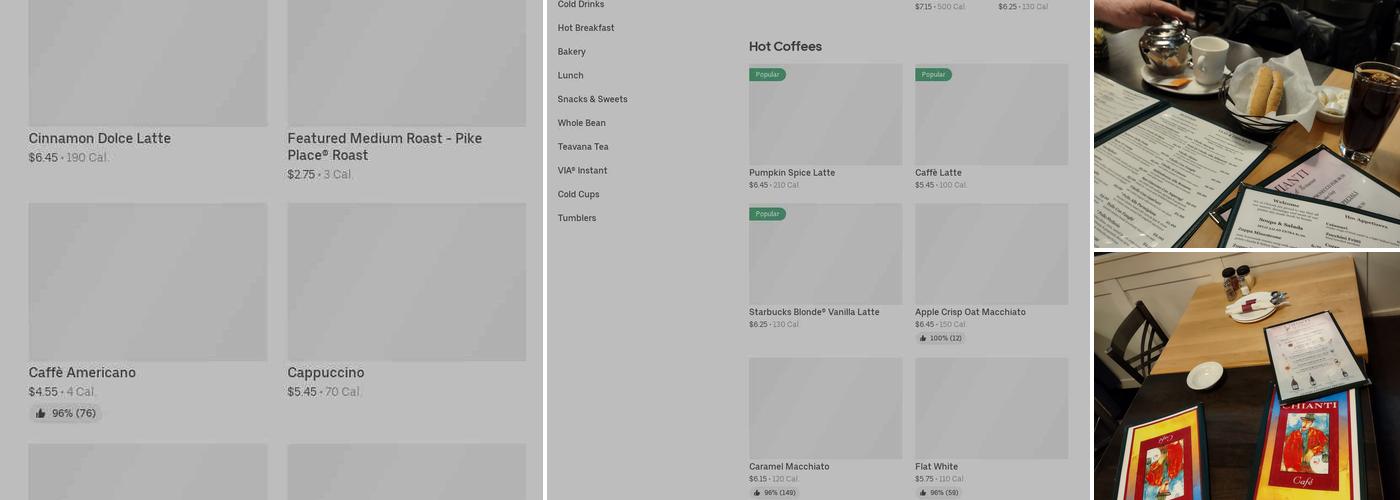1400x500 pixels.
Task: Open Featured Medium Roast Pike Place Roast
Action: point(385,147)
